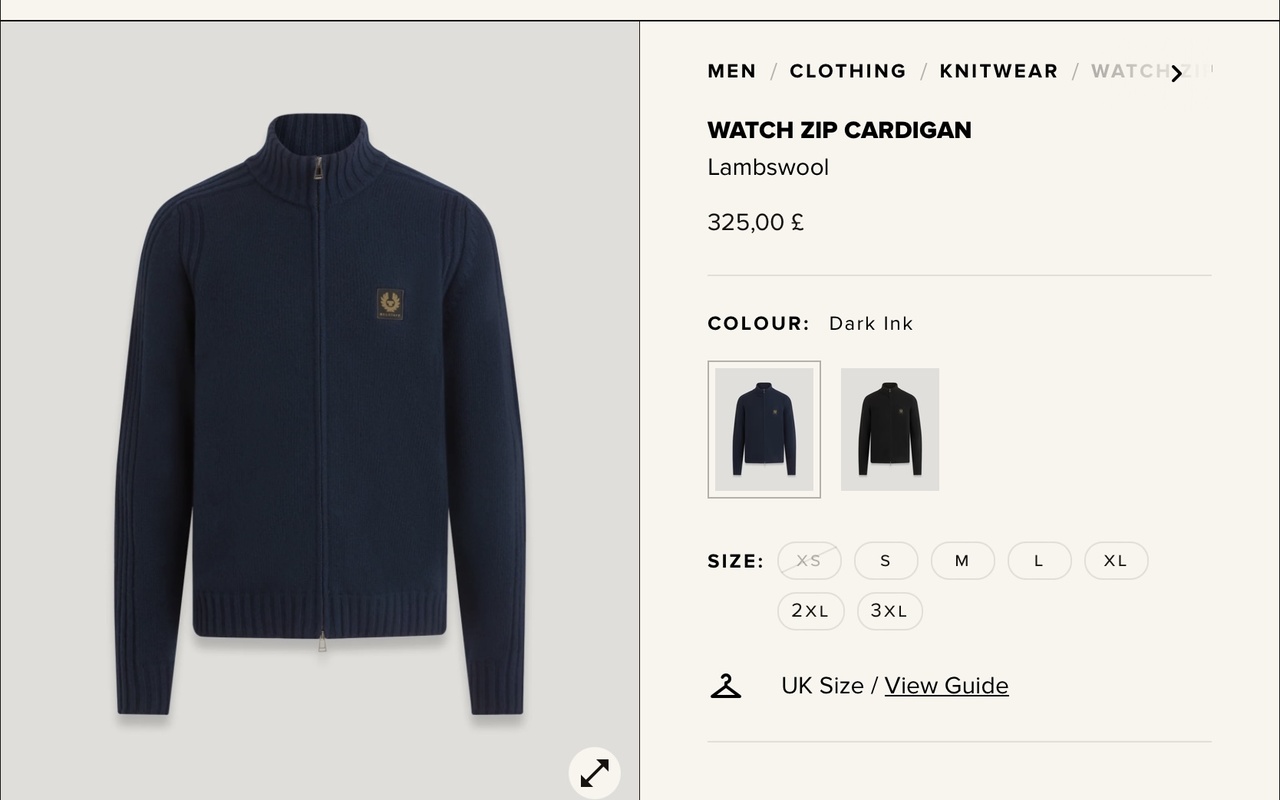Click the faded Watch Zip breadcrumb item
The image size is (1280, 800).
coord(1130,71)
